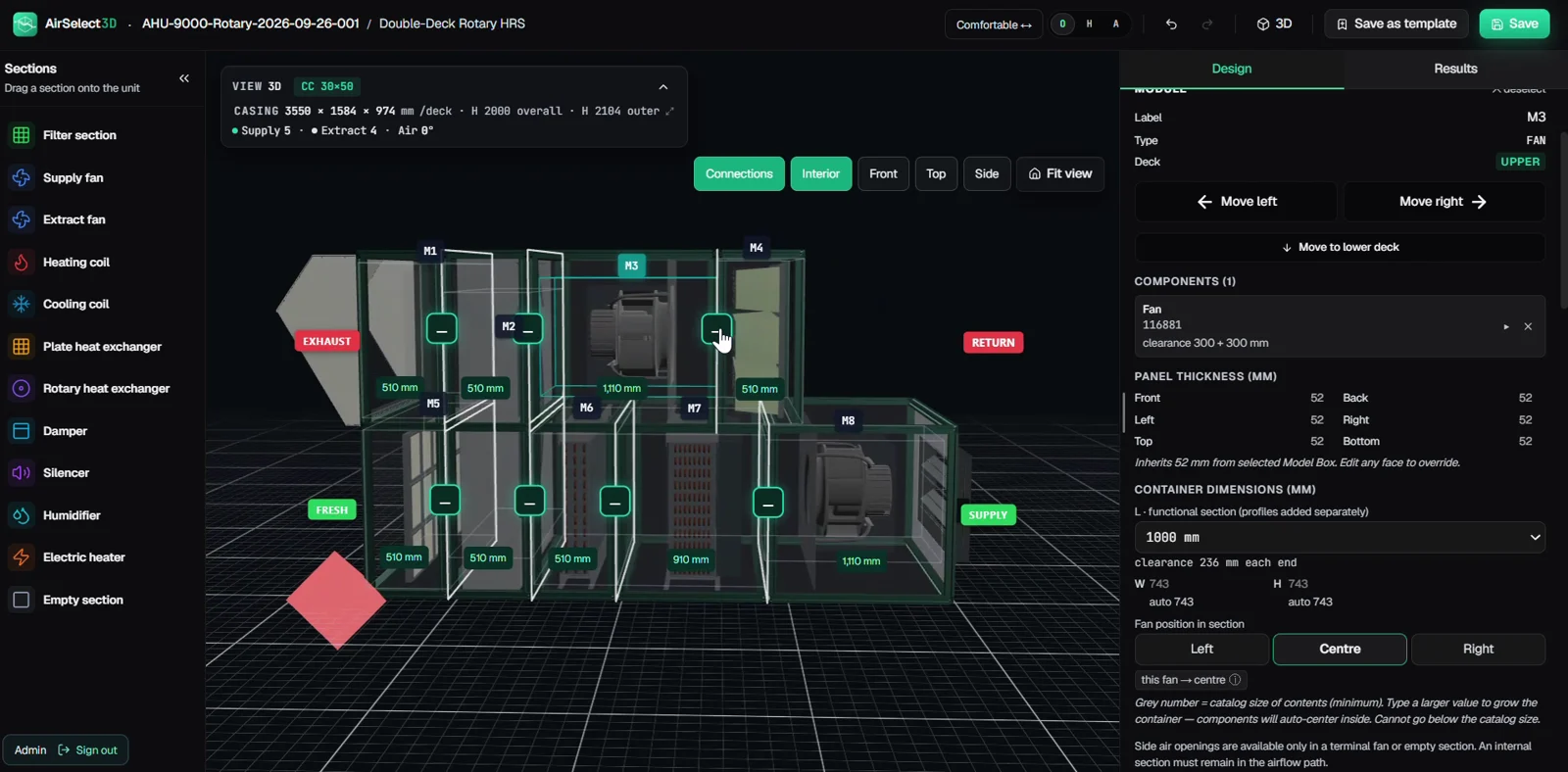Screen dimensions: 1568x772
Task: Move module to lower deck
Action: (1340, 247)
